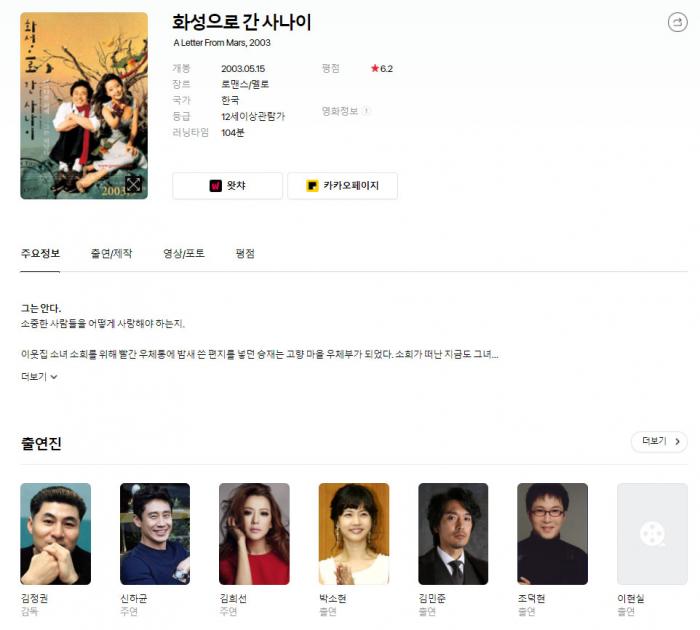Viewport: 700px width, 630px height.
Task: Open the 영상/포토 tab
Action: 183,254
